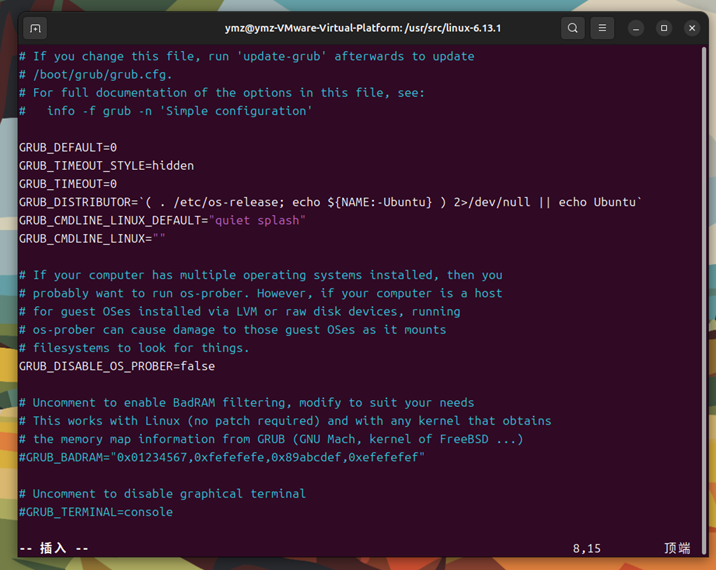
Task: Click the terminal vertical scrollbar
Action: (x=704, y=299)
